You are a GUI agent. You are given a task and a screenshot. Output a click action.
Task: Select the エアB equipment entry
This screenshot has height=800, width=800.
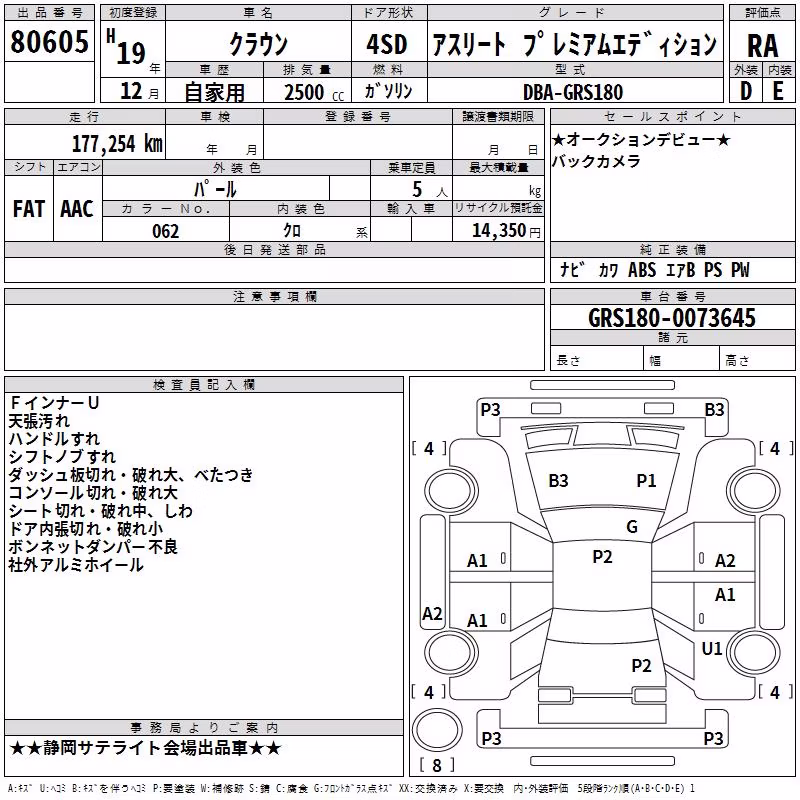point(680,270)
